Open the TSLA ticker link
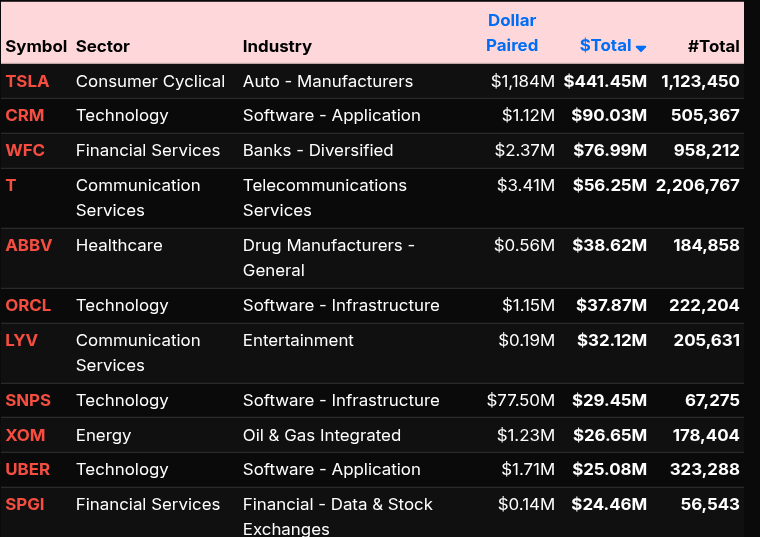 (27, 81)
